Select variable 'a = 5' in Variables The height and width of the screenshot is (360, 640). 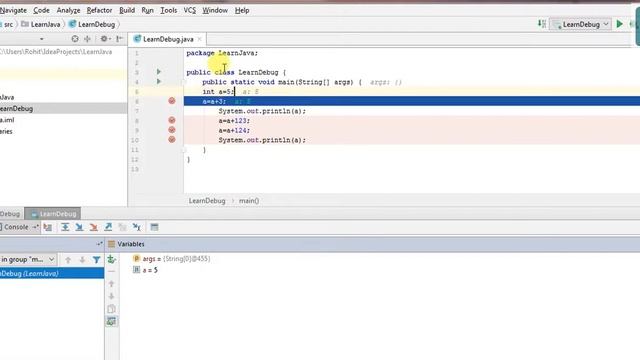point(145,270)
